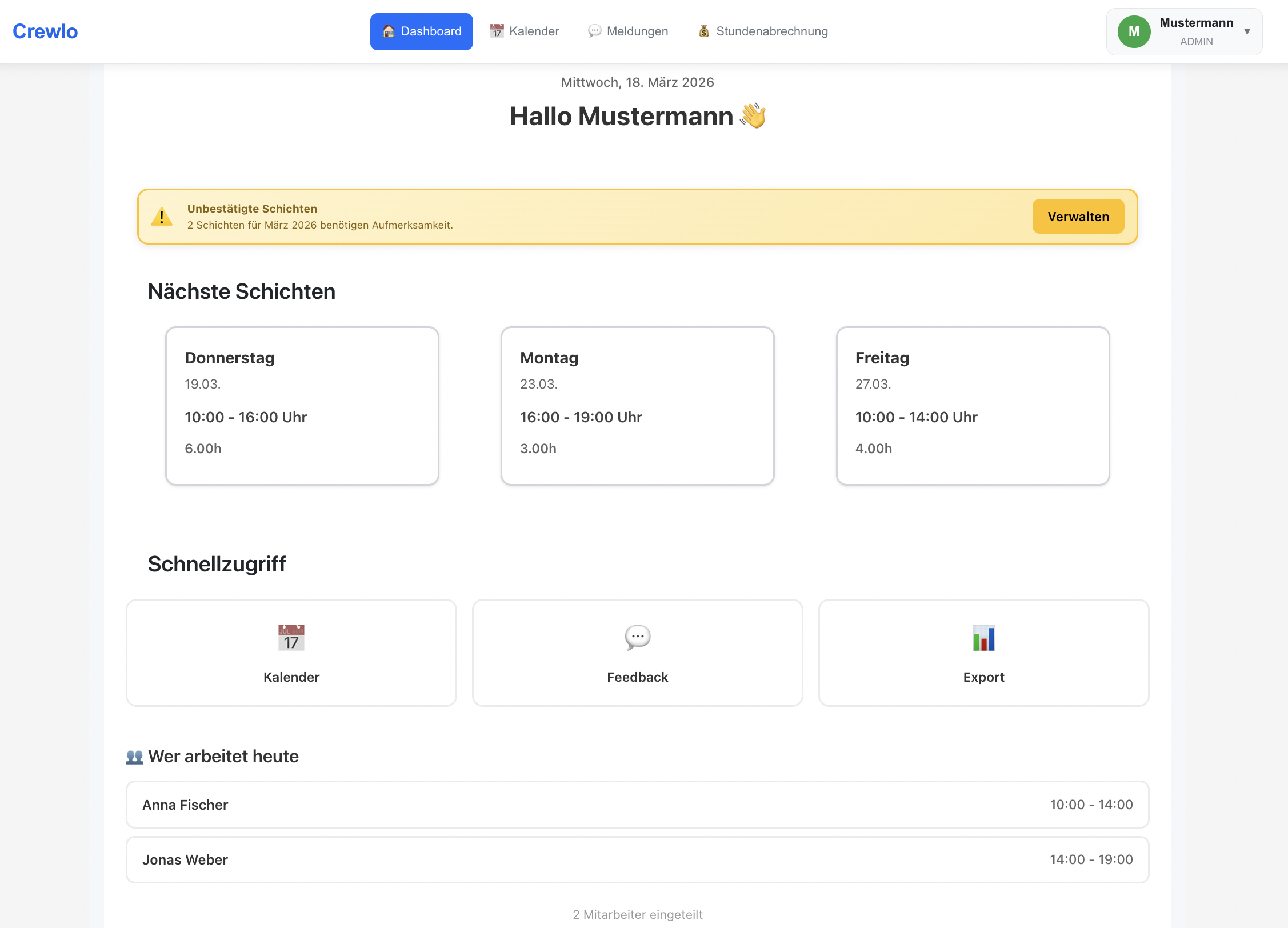The image size is (1288, 928).
Task: Select the Donnerstag shift card
Action: coord(302,405)
